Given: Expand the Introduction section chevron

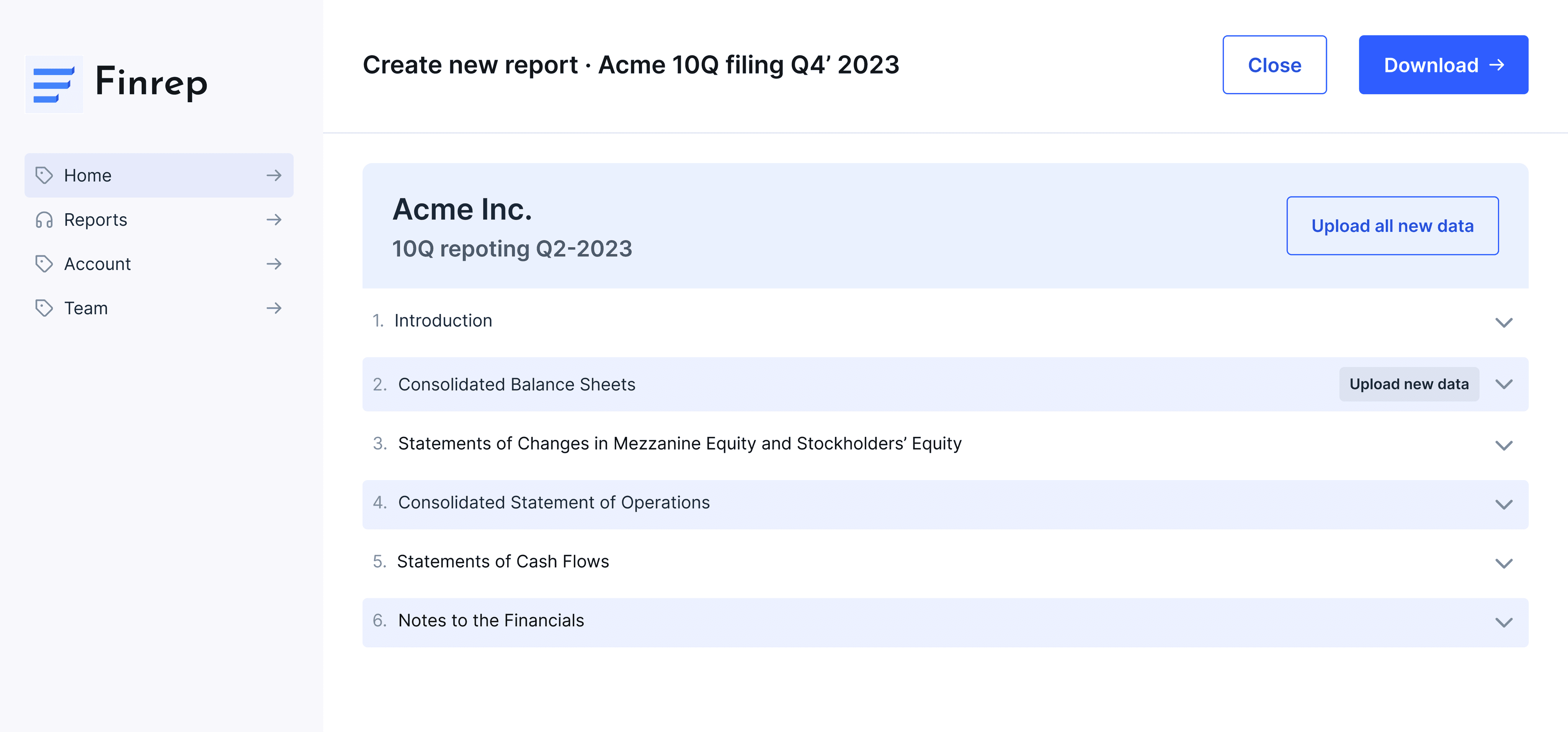Looking at the screenshot, I should pos(1503,322).
